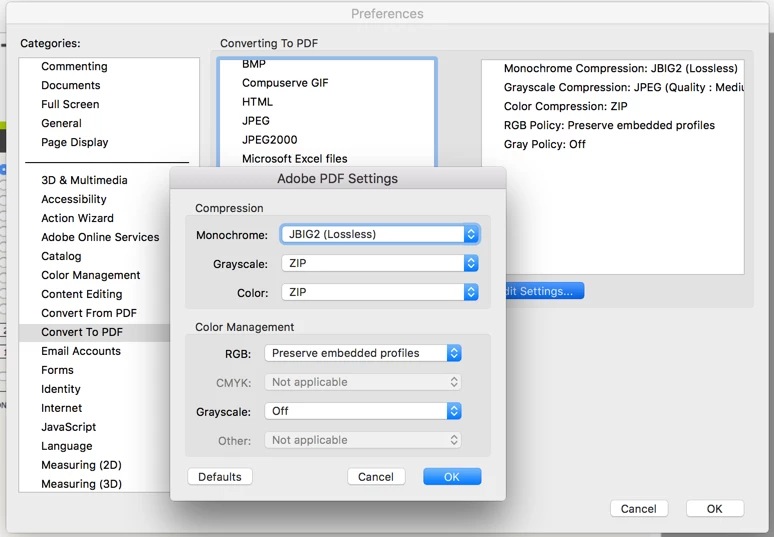This screenshot has width=774, height=537.
Task: Click Cancel in Adobe PDF Settings dialog
Action: pos(376,477)
